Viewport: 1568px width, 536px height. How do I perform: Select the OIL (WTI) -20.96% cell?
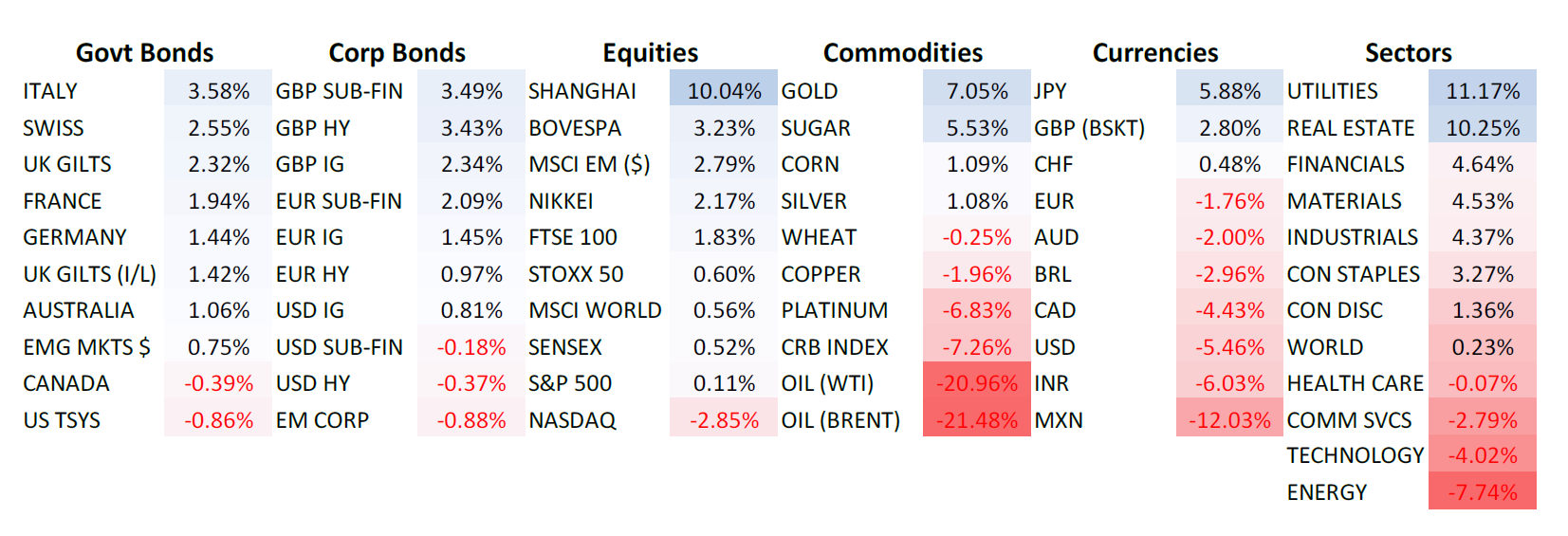[976, 383]
